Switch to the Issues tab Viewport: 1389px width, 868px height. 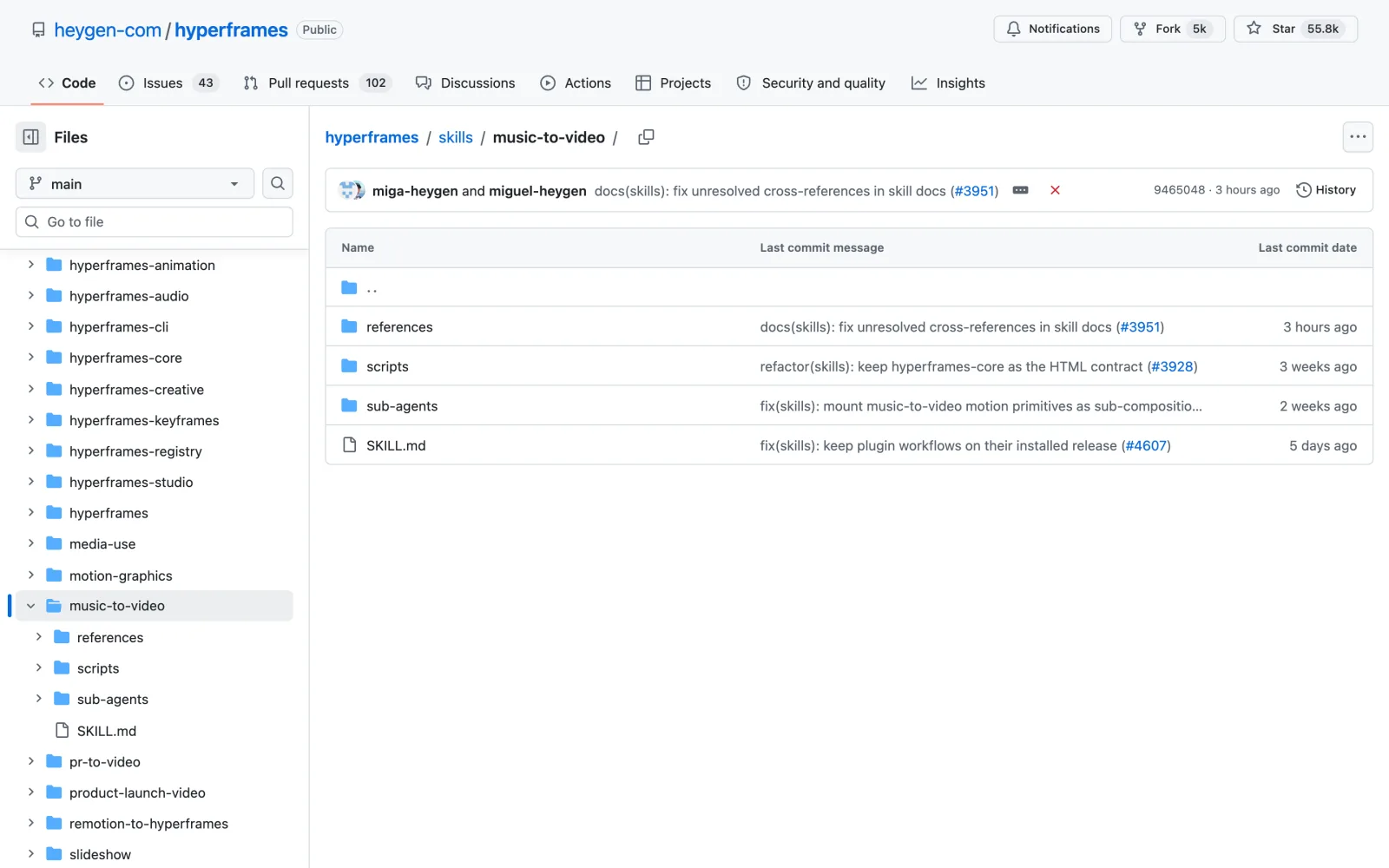[x=168, y=82]
